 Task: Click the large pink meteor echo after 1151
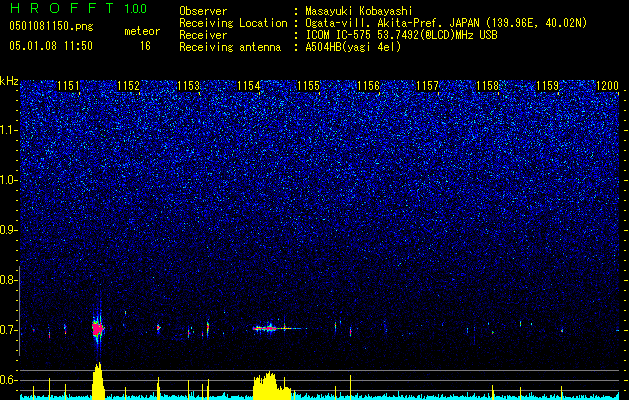click(x=97, y=329)
